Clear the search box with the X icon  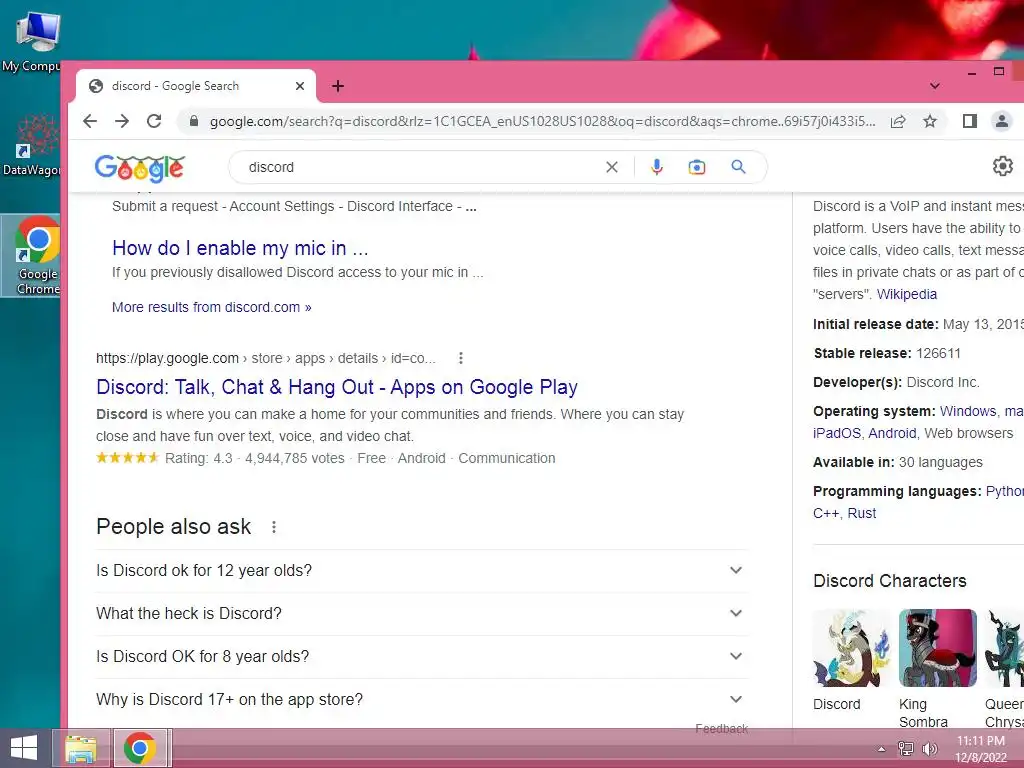pyautogui.click(x=612, y=167)
